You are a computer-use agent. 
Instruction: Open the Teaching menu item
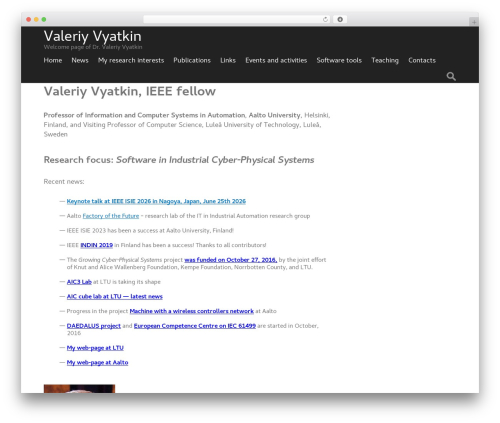(x=385, y=60)
